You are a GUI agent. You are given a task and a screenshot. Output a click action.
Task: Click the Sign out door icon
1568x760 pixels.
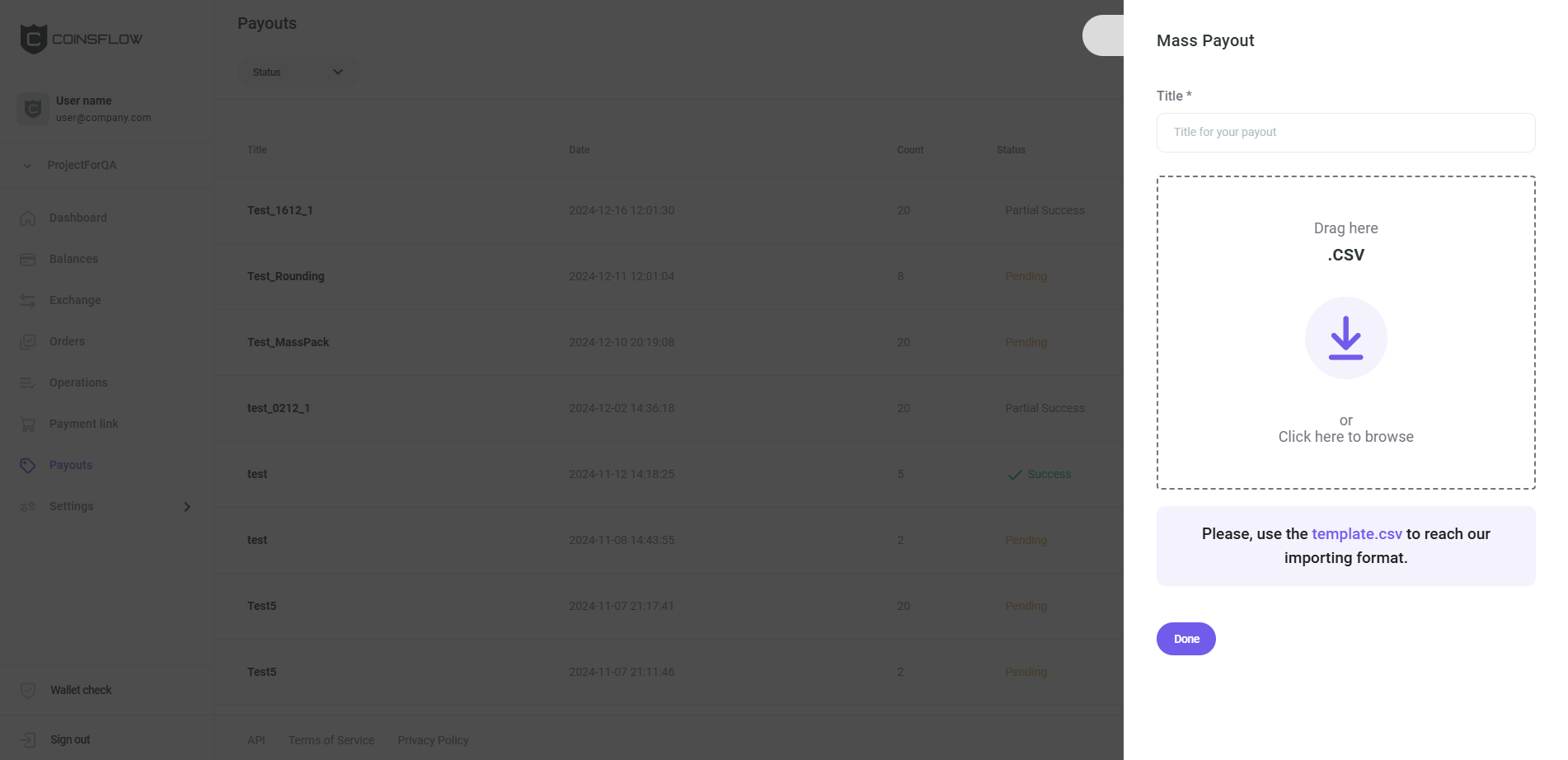(28, 739)
